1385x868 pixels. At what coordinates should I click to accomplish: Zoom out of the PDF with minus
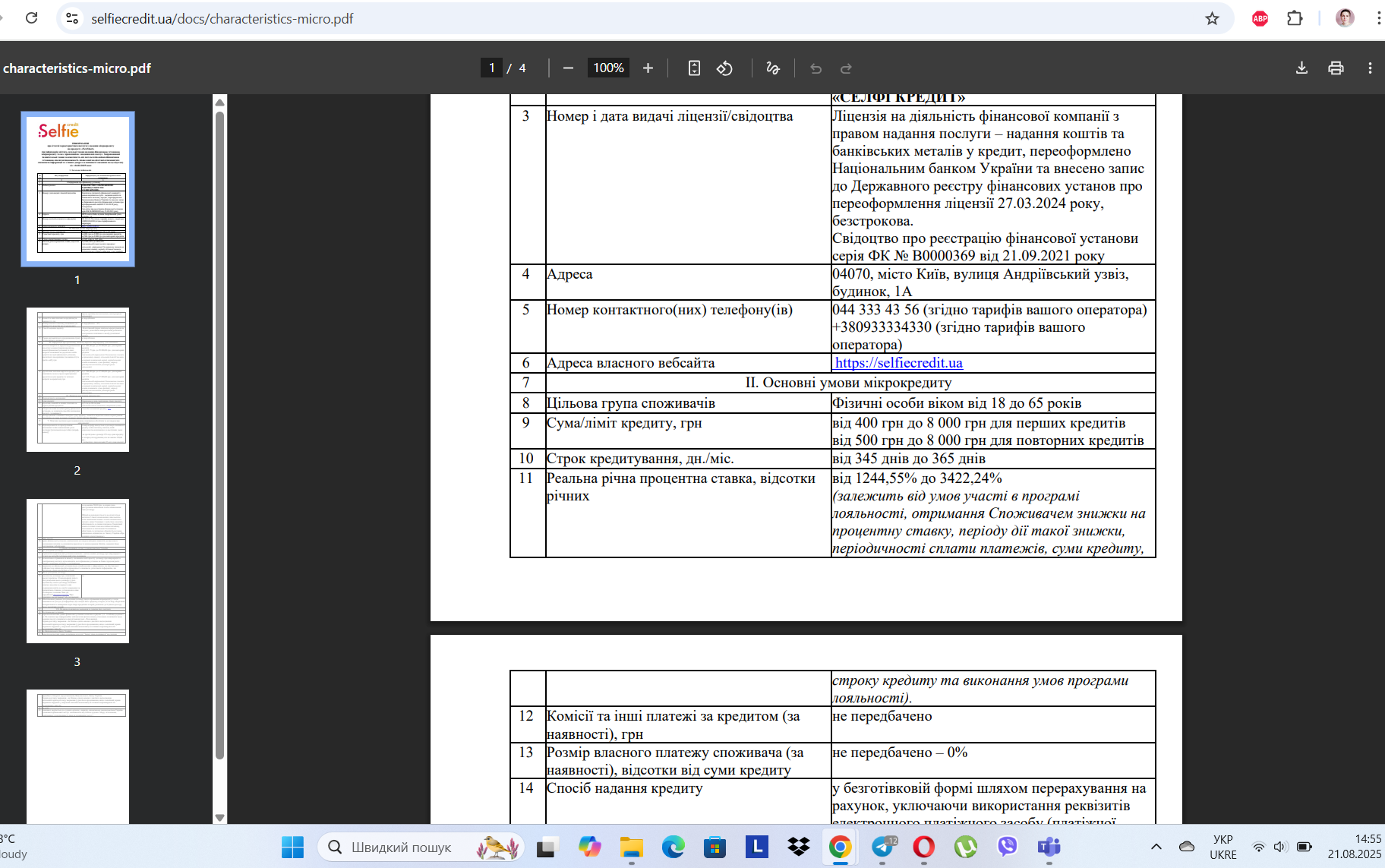point(568,68)
